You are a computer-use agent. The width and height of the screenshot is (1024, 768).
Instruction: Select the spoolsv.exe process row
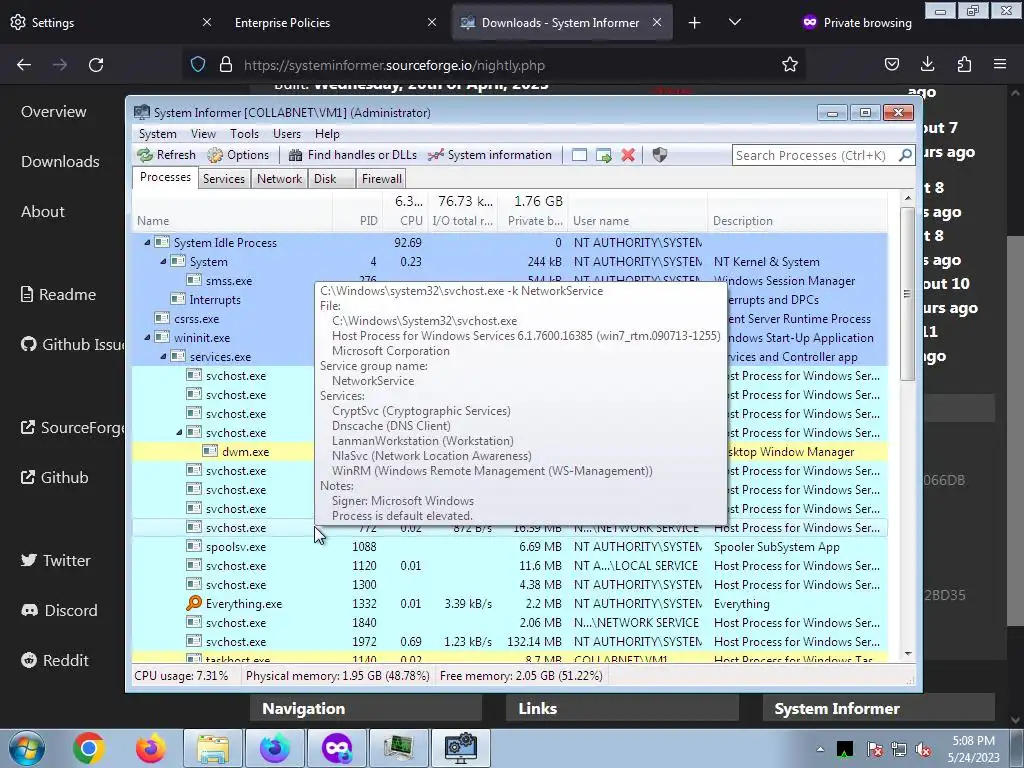coord(509,547)
